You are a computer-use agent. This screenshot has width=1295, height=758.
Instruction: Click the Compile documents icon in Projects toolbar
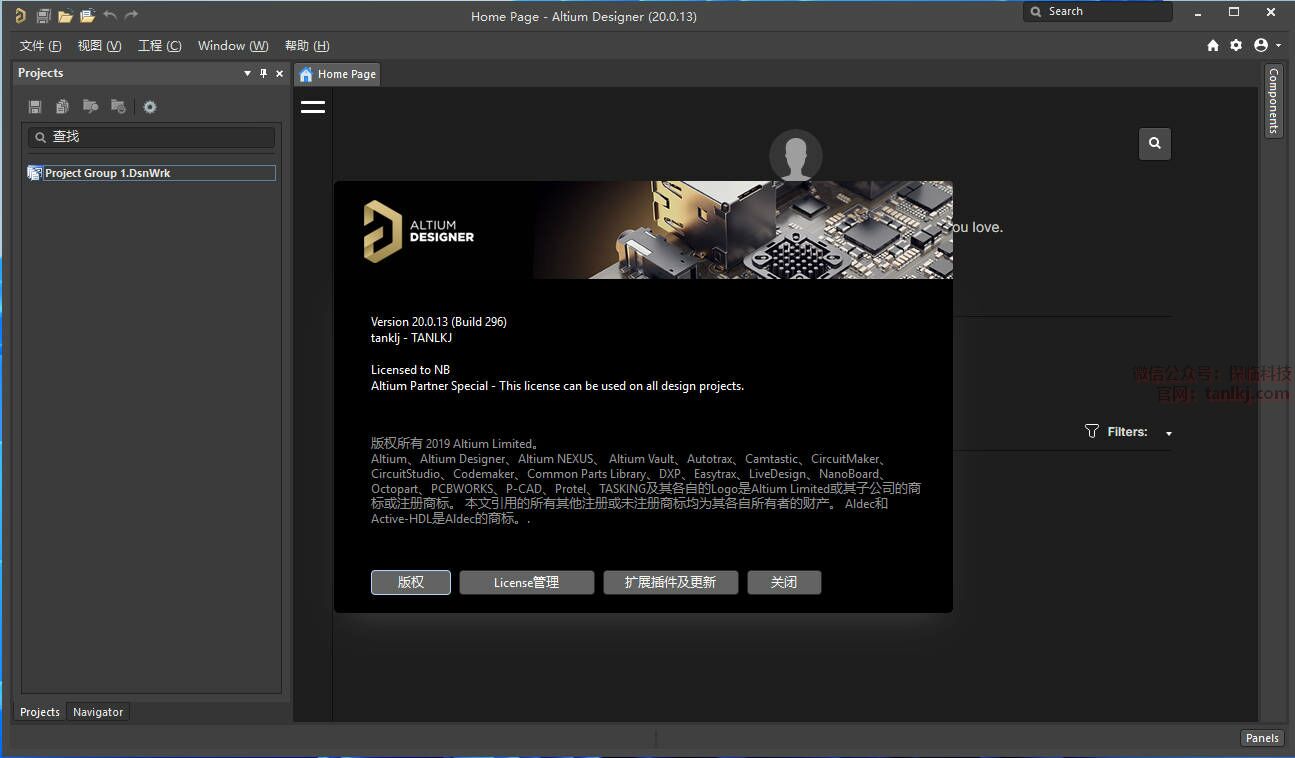(x=62, y=107)
